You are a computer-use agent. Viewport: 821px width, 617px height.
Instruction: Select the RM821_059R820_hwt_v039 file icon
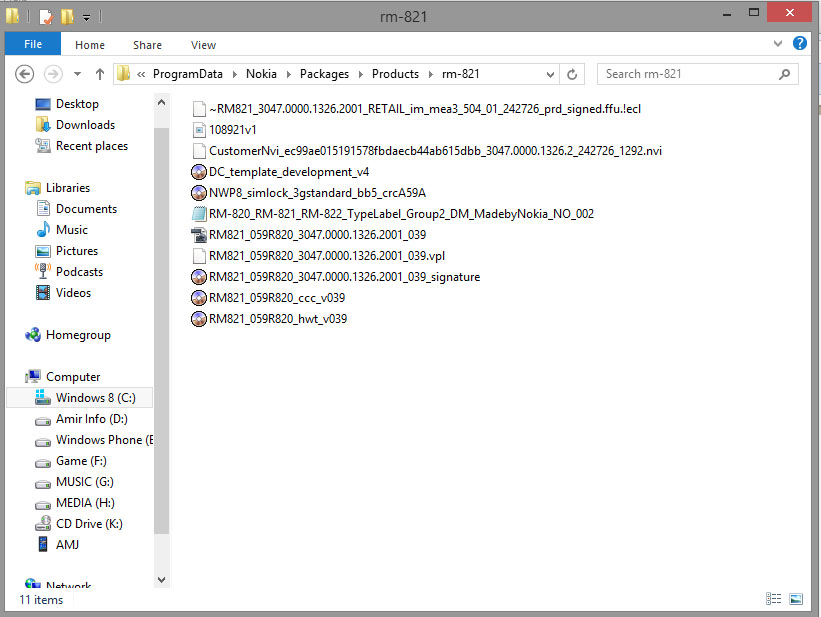point(199,318)
